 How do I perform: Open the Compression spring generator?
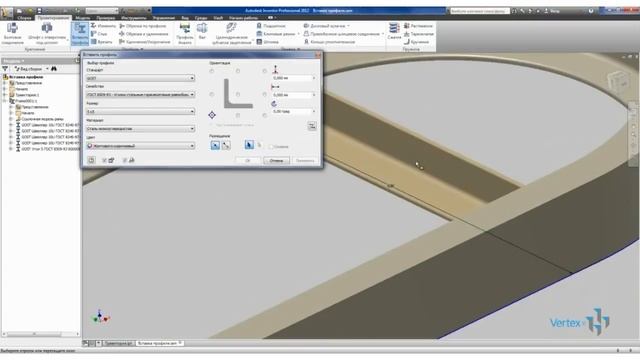394,31
